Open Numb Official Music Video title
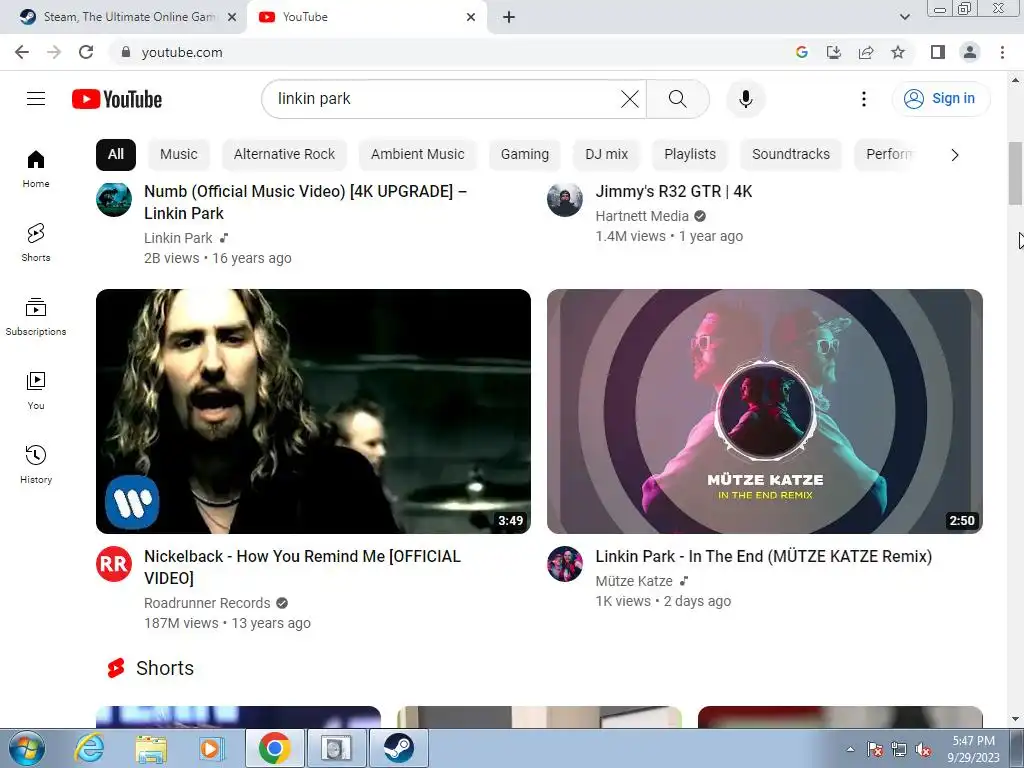Screen dimensions: 1024x768 (305, 202)
